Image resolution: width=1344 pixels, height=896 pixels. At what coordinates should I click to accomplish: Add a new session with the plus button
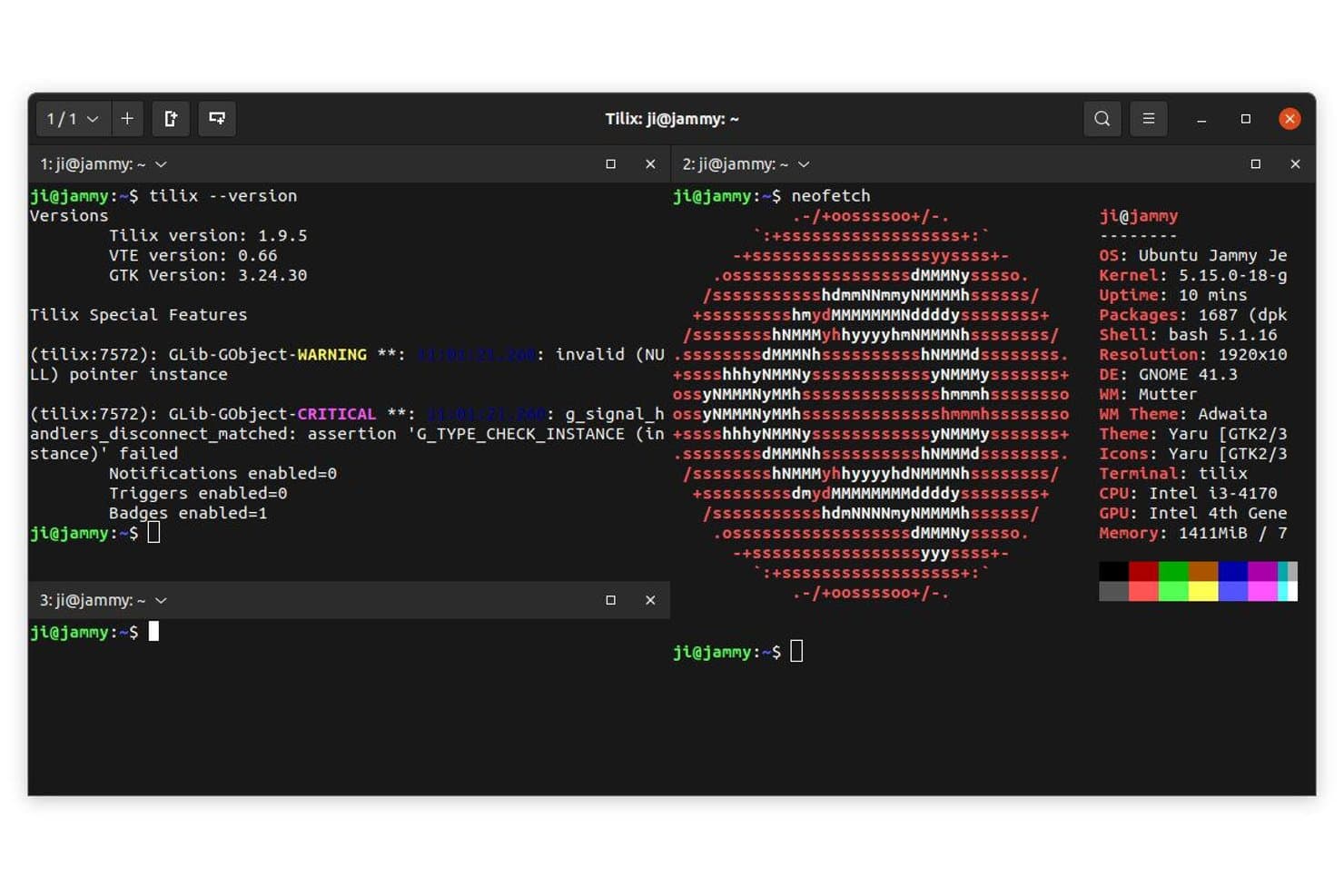127,119
